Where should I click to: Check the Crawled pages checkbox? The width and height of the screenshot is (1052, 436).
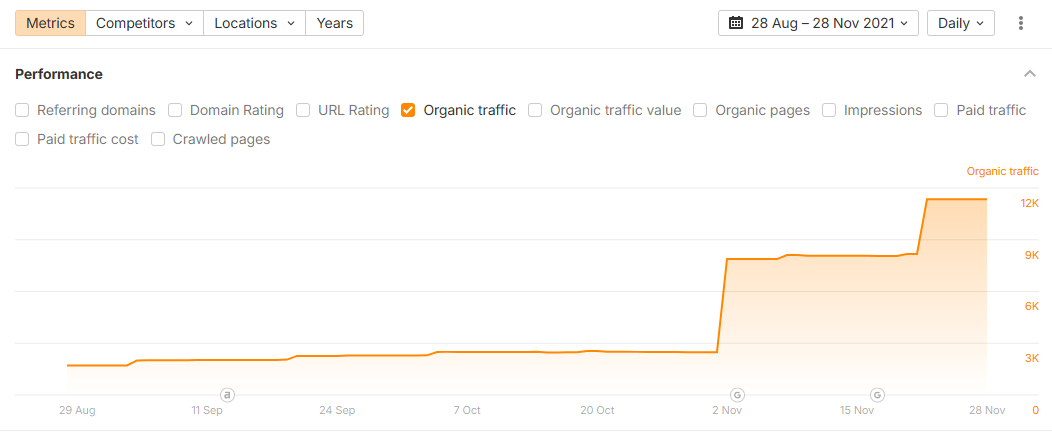click(x=158, y=139)
